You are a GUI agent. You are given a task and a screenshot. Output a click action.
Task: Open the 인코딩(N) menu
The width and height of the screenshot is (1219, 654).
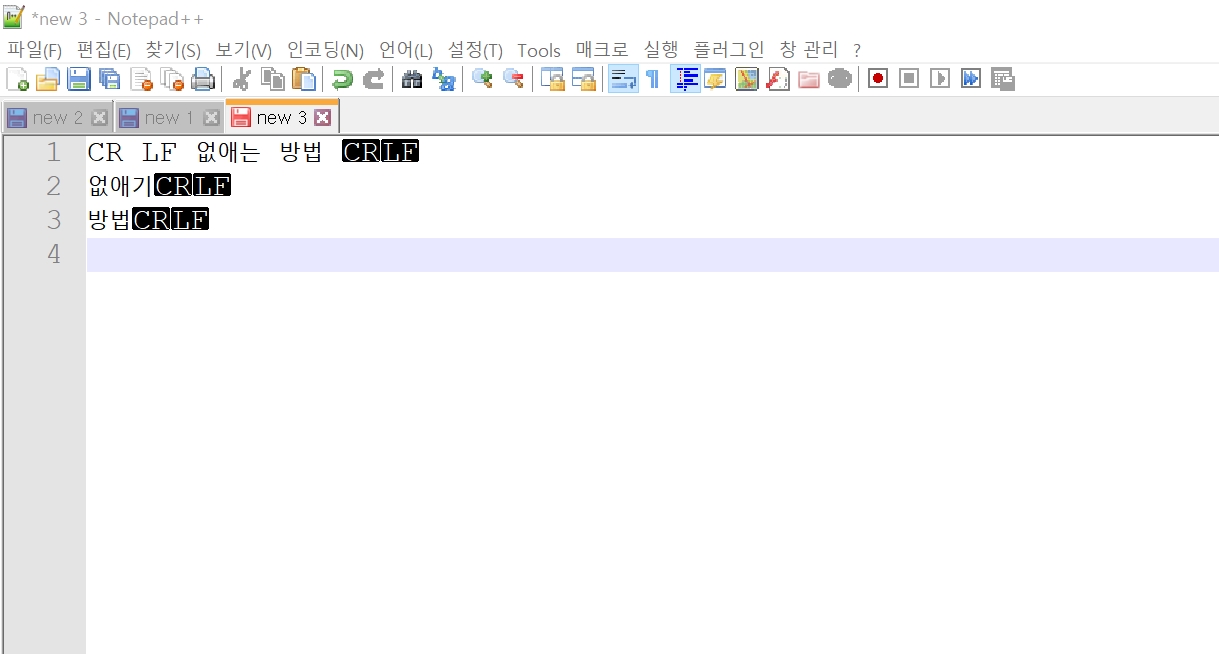coord(325,50)
